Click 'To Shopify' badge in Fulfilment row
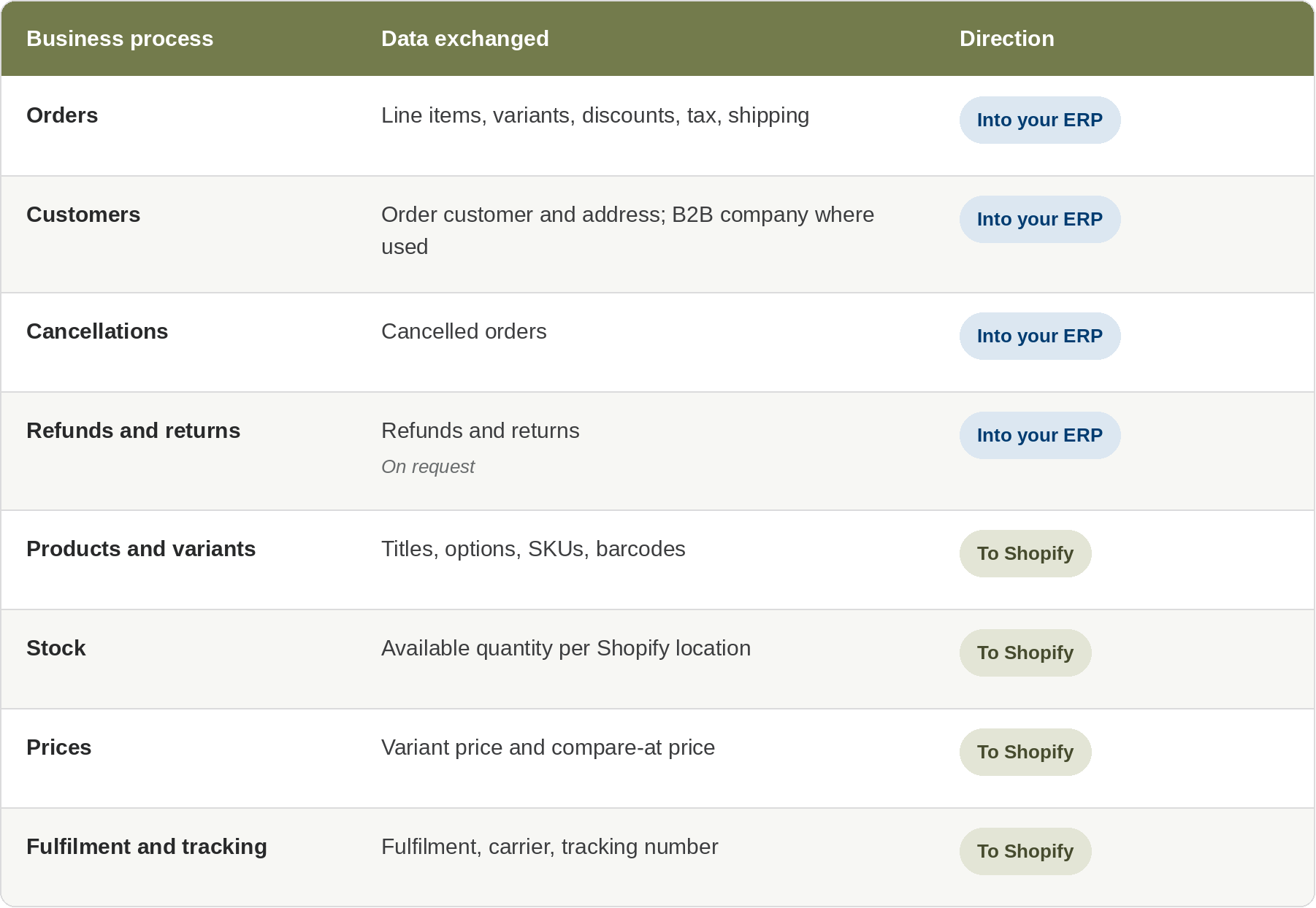The image size is (1316, 908). [x=1025, y=851]
